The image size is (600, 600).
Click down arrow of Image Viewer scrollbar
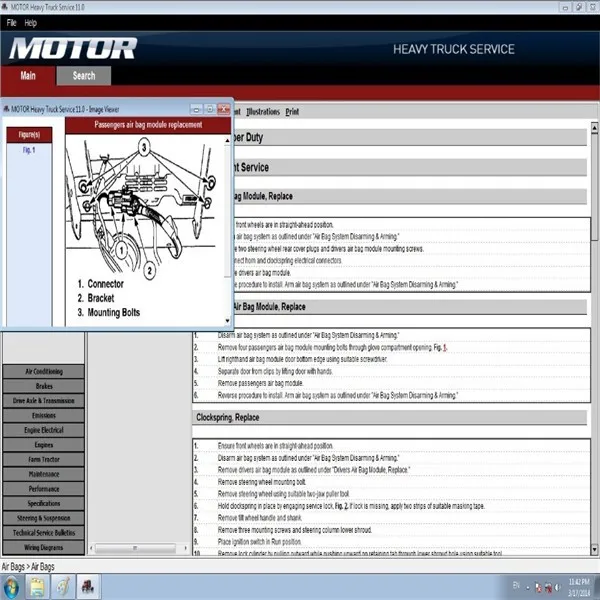point(227,321)
